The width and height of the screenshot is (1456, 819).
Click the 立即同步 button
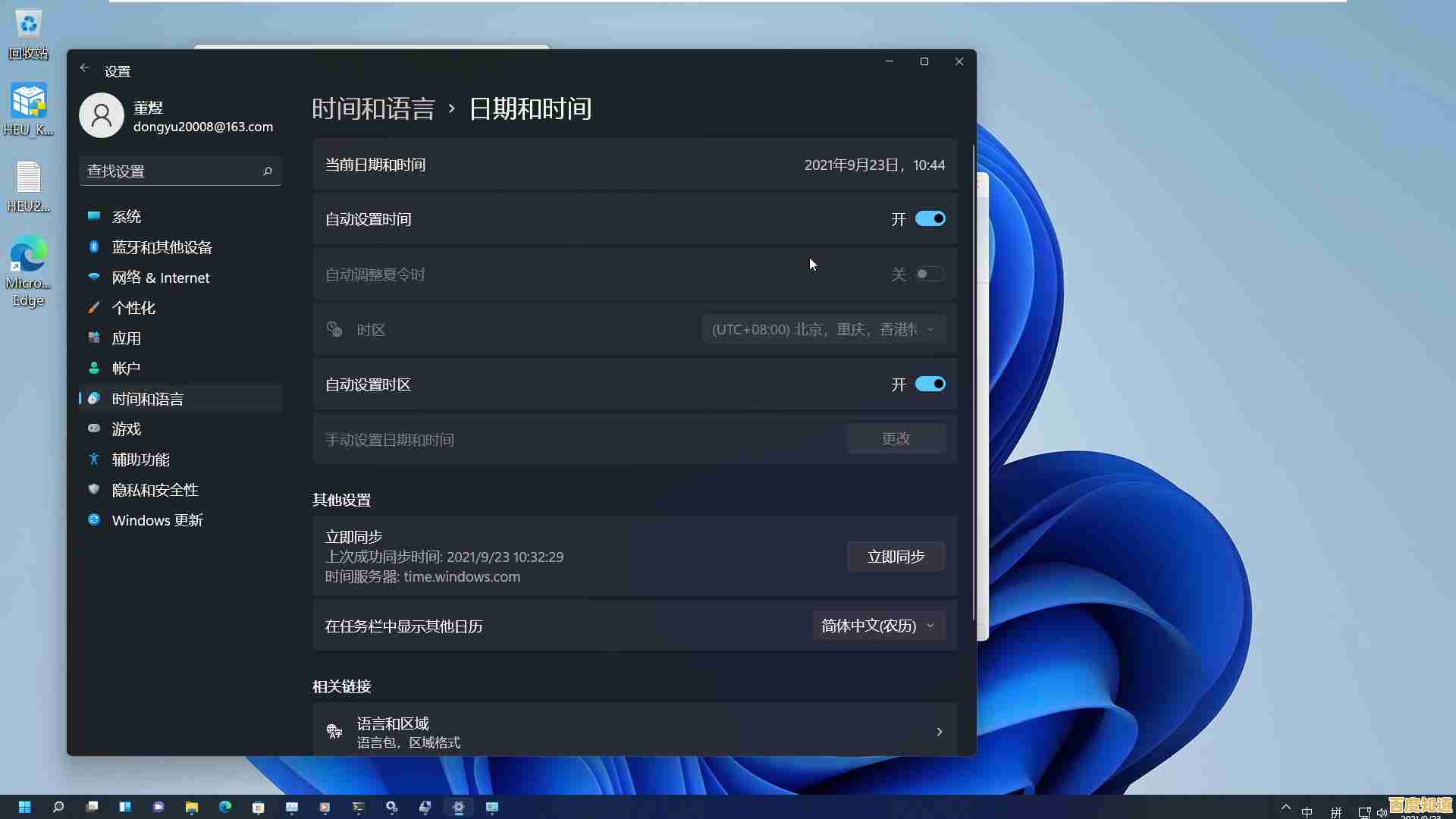pos(895,556)
